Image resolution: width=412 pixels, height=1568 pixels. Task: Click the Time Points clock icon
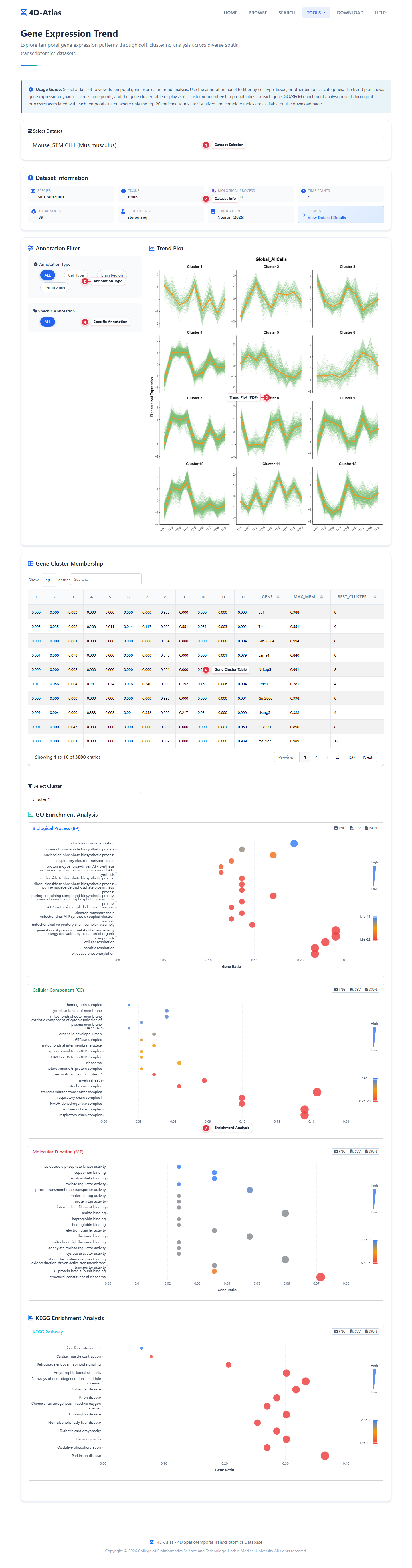[304, 190]
